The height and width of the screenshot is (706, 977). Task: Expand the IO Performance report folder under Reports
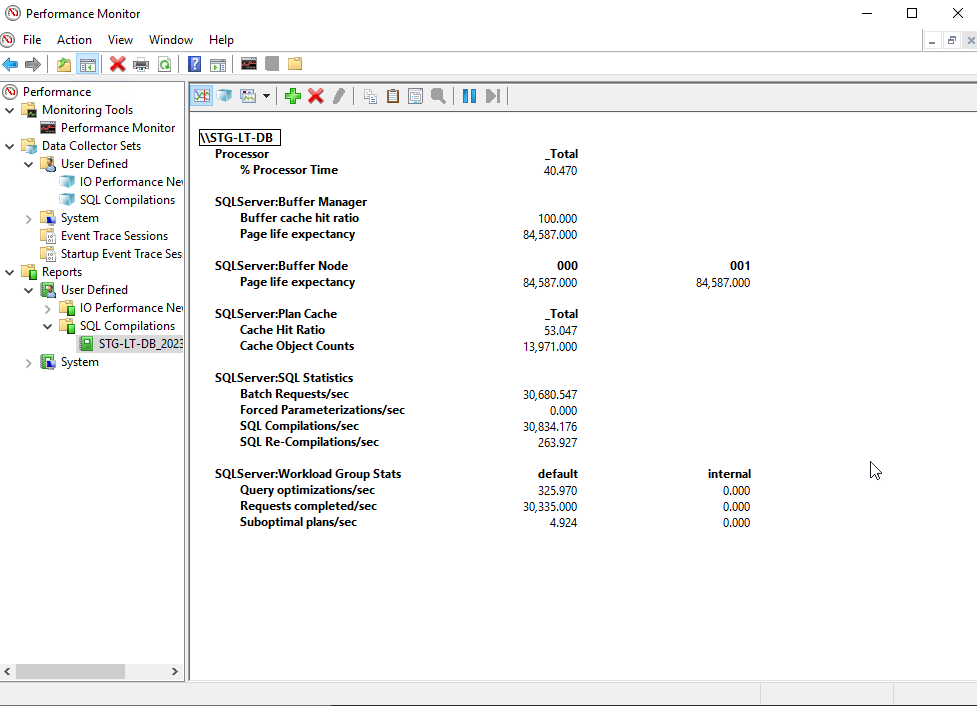click(x=47, y=308)
